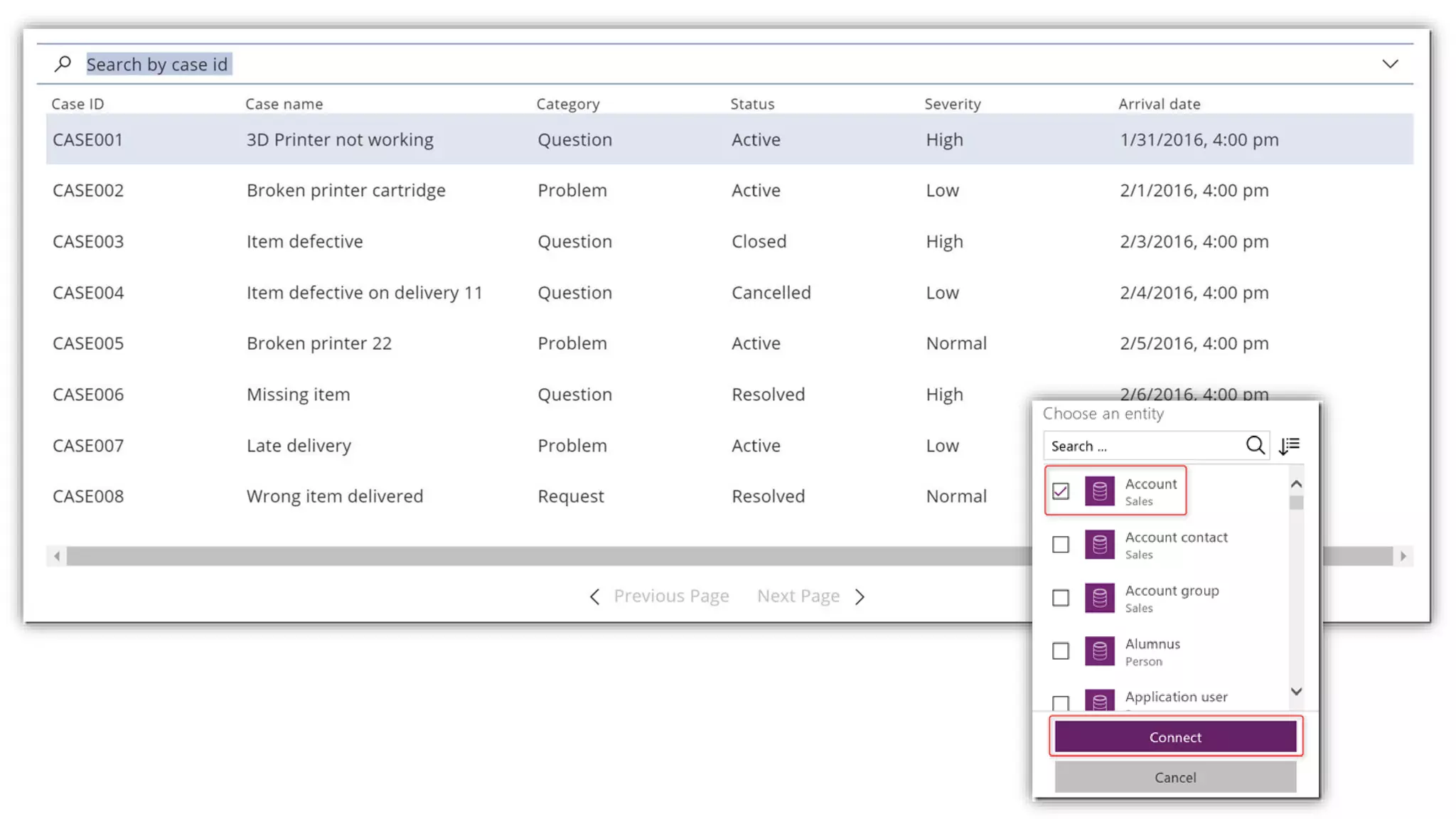The width and height of the screenshot is (1456, 819).
Task: Enable the Alumnus entity checkbox
Action: click(1060, 651)
